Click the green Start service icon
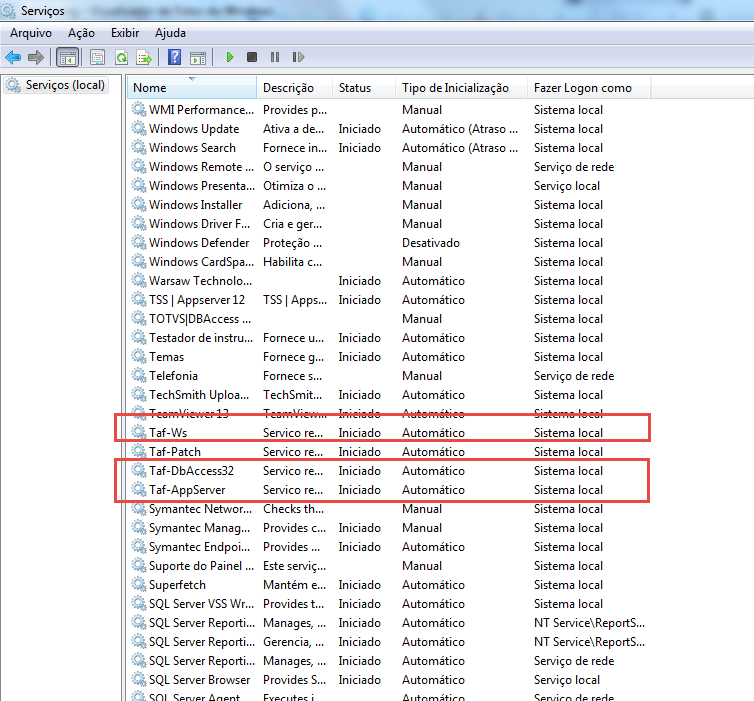Viewport: 754px width, 701px height. click(230, 58)
